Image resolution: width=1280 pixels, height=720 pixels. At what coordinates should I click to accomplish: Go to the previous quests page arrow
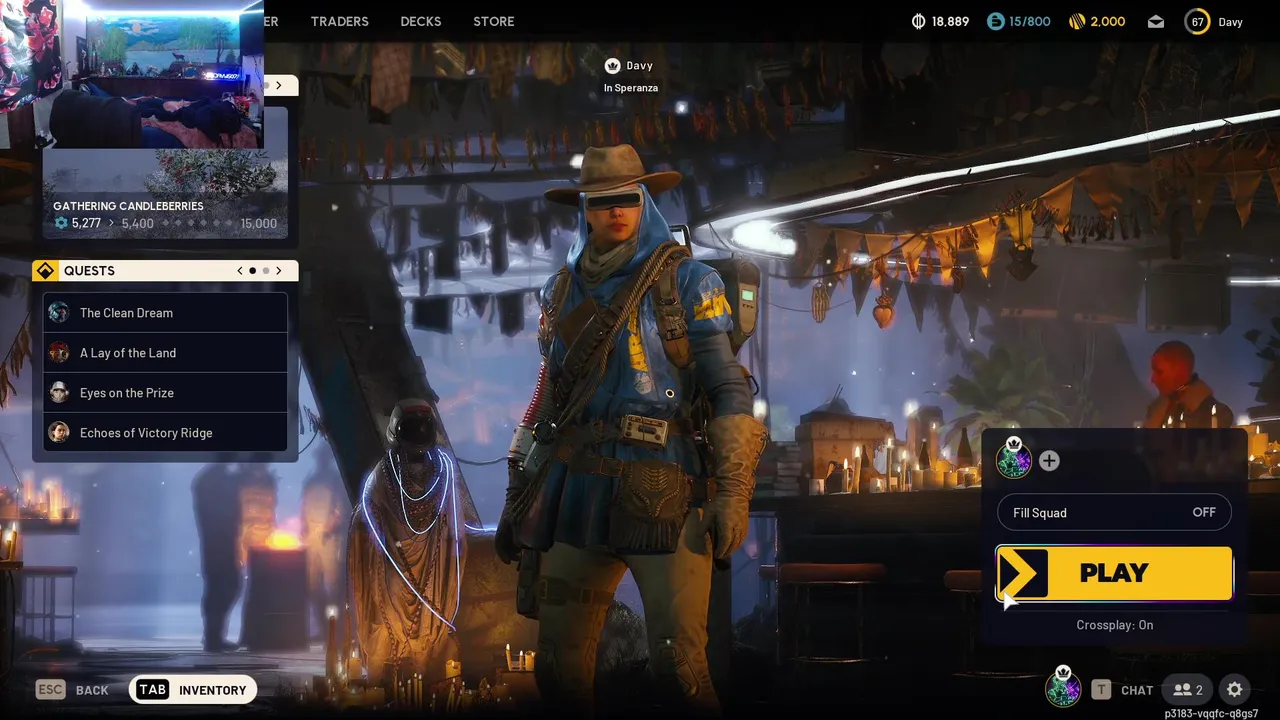coord(240,270)
